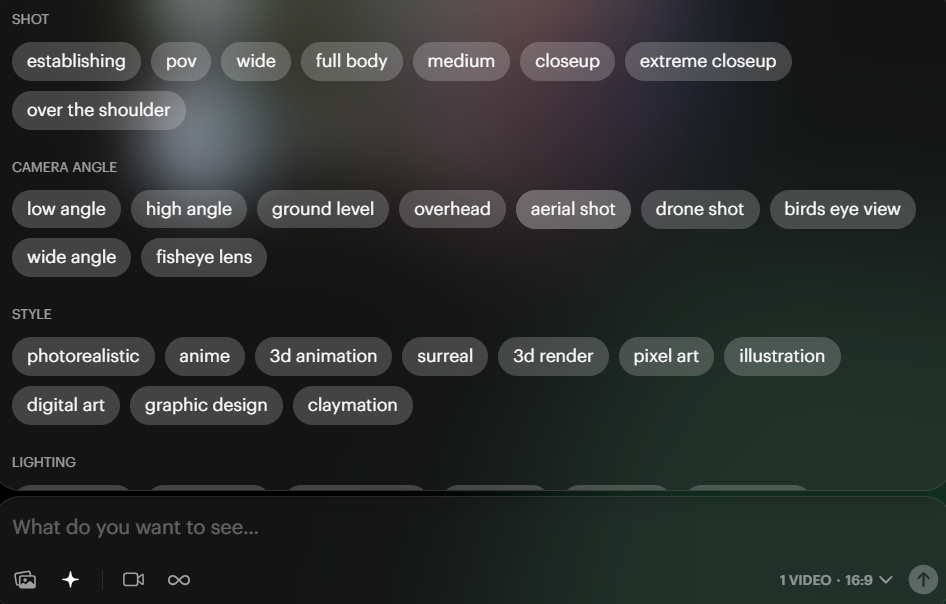Choose the 'fisheye lens' angle tag
Screen dimensions: 946x604
204,258
